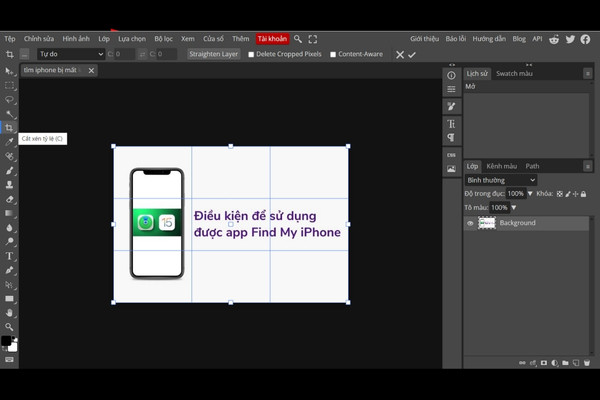Open the Paragraph panel icon
Image resolution: width=600 pixels, height=400 pixels.
452,137
